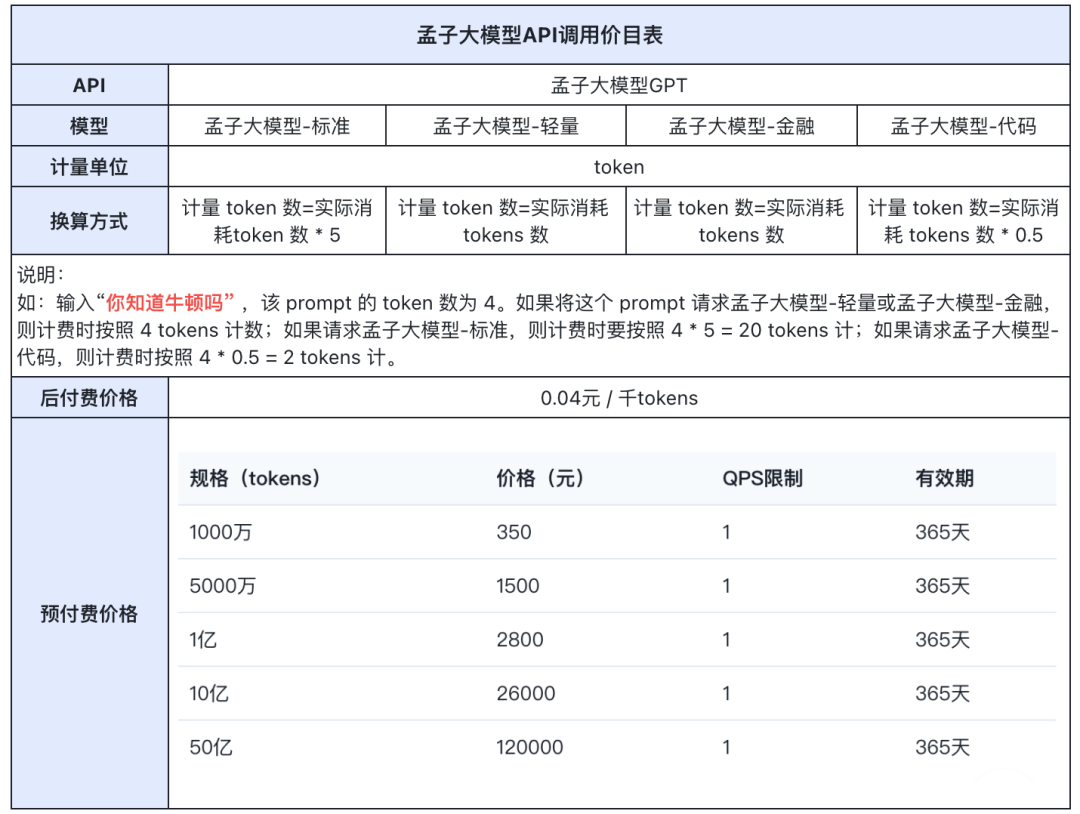Select the 预付费价格 row header

click(90, 613)
